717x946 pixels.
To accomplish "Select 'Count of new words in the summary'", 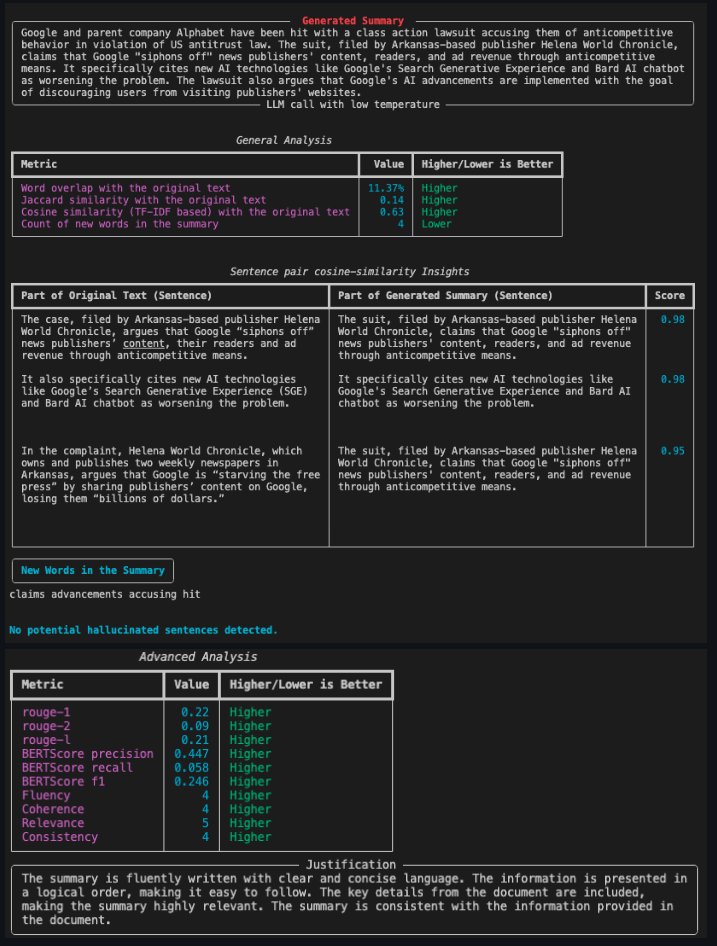I will coord(120,224).
